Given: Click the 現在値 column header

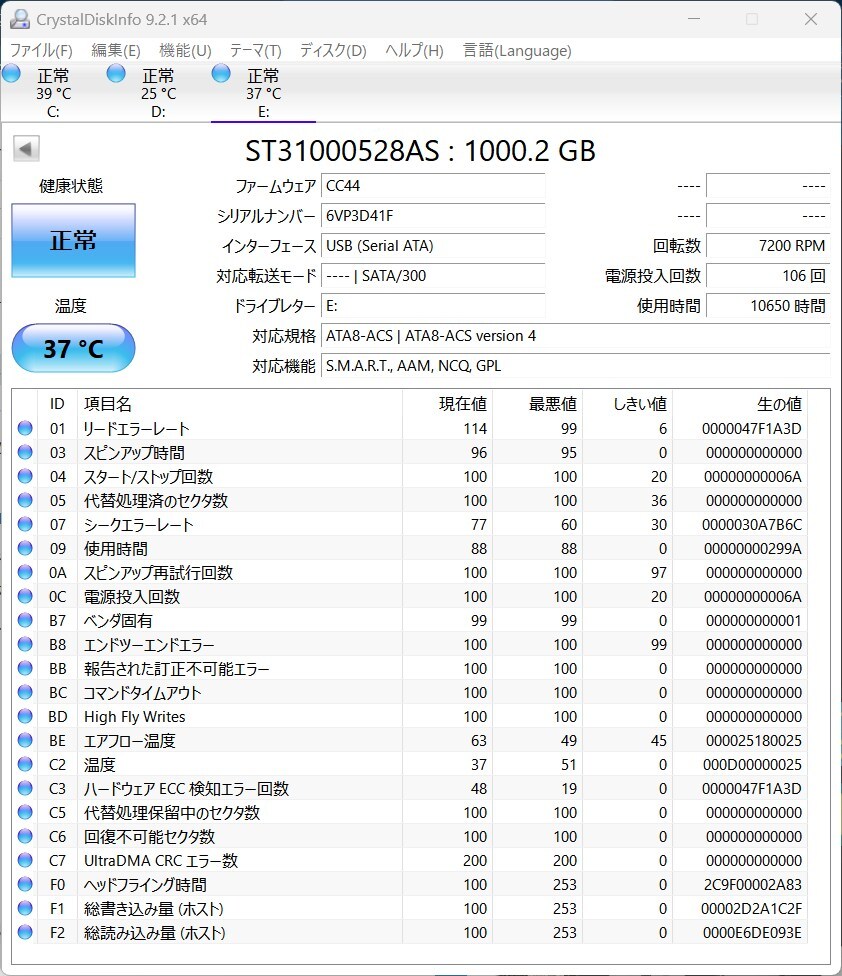Looking at the screenshot, I should (447, 403).
